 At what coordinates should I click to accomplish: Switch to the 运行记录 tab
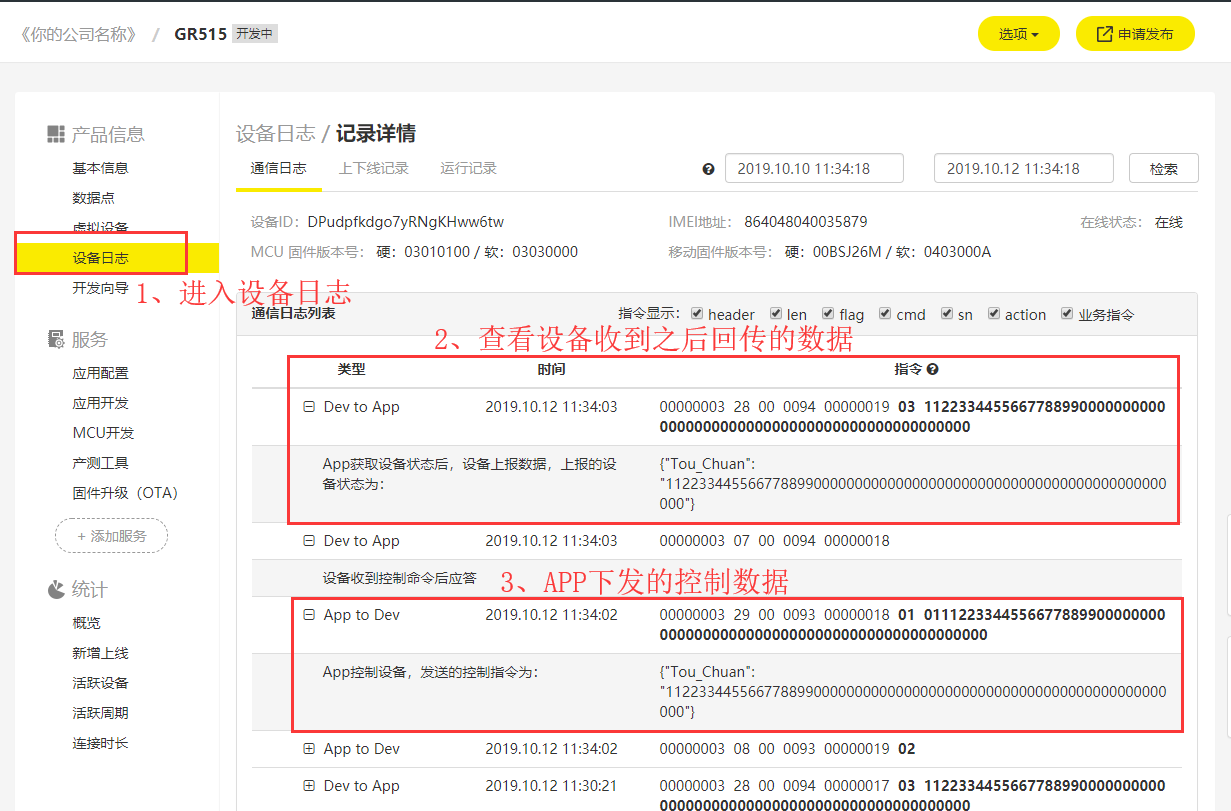coord(468,168)
